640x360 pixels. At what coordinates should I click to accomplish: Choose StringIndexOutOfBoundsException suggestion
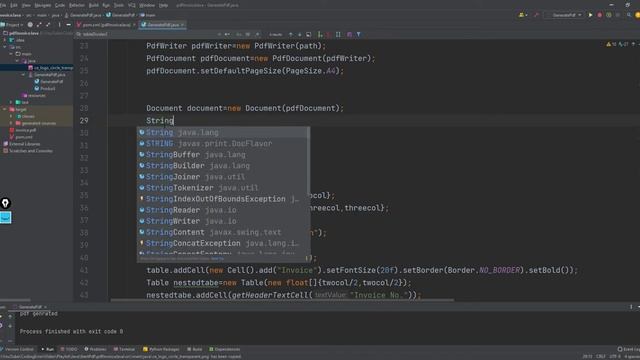pyautogui.click(x=223, y=199)
